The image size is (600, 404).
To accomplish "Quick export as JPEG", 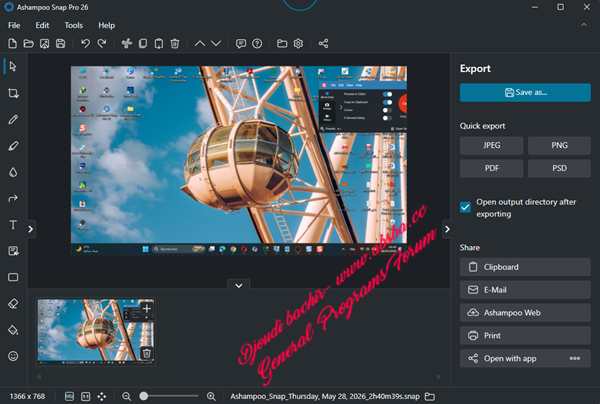I will [491, 145].
